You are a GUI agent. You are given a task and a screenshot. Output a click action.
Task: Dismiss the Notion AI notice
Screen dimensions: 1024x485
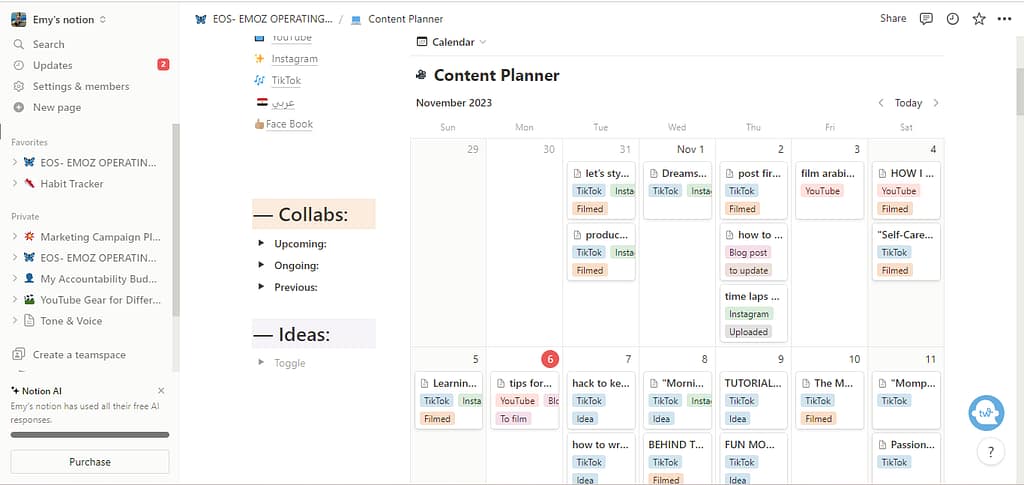pyautogui.click(x=162, y=390)
